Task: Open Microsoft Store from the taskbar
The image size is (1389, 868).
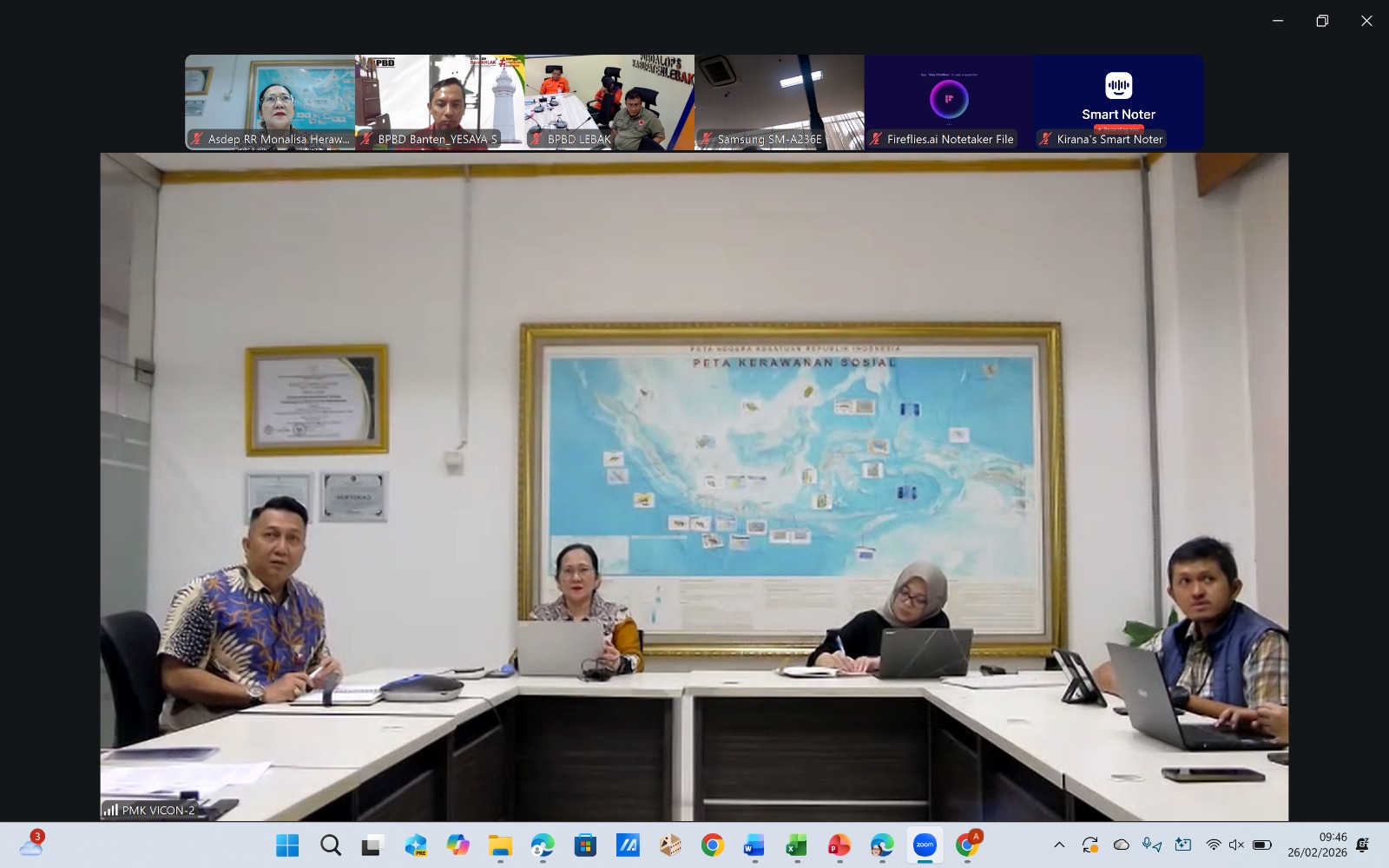Action: click(585, 845)
